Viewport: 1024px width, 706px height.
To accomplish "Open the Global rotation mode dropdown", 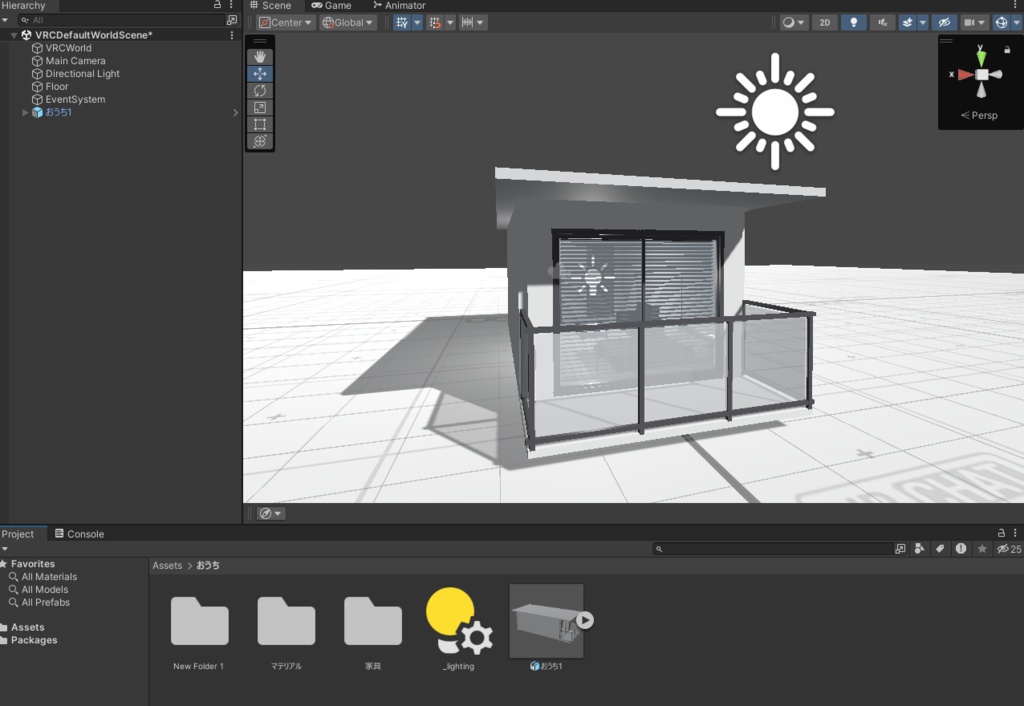I will [348, 22].
